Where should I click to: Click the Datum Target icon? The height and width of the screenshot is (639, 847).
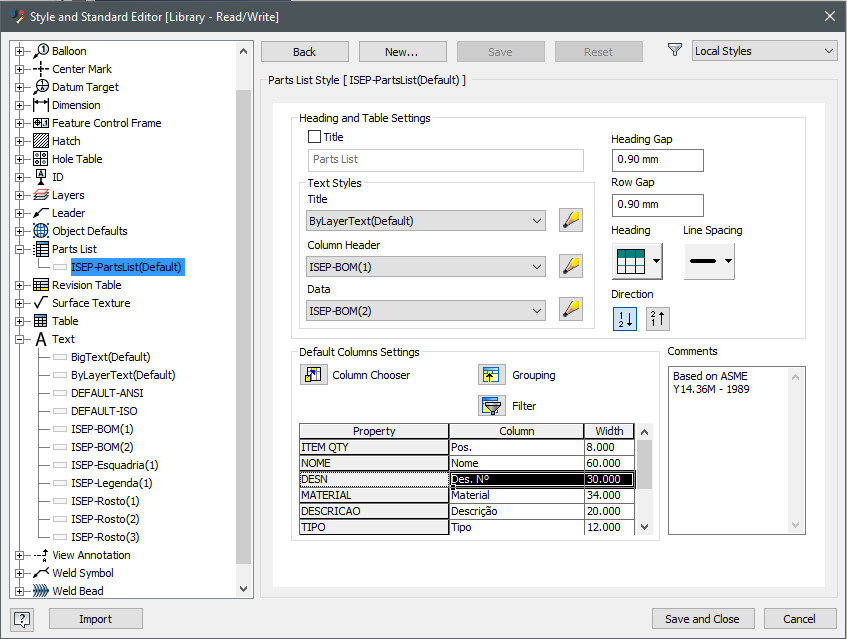pos(41,87)
